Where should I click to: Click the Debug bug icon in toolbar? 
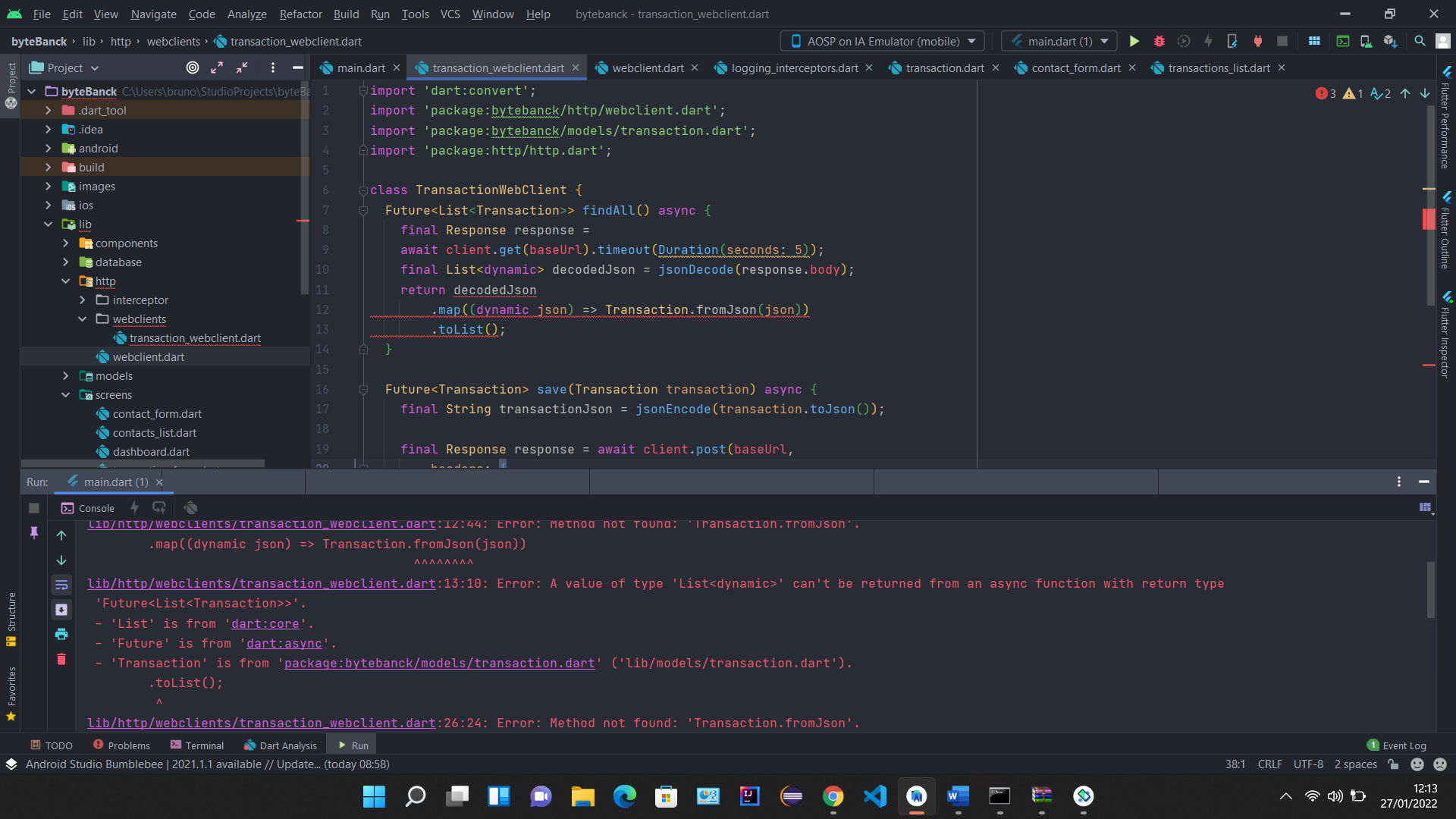click(1159, 41)
